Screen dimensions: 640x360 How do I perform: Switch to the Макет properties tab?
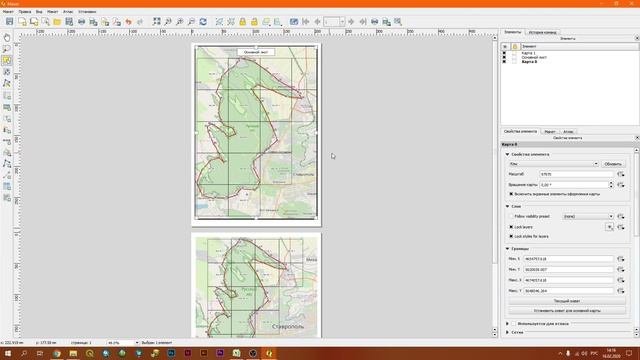(x=550, y=131)
